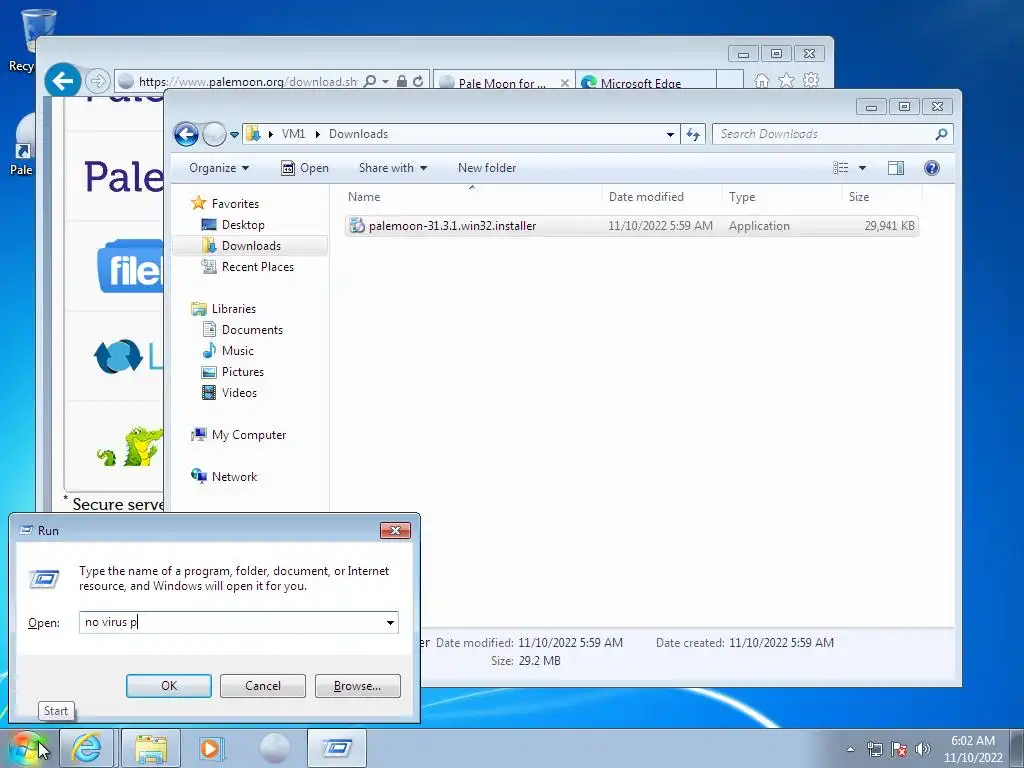
Task: Toggle the preview pane
Action: (x=896, y=168)
